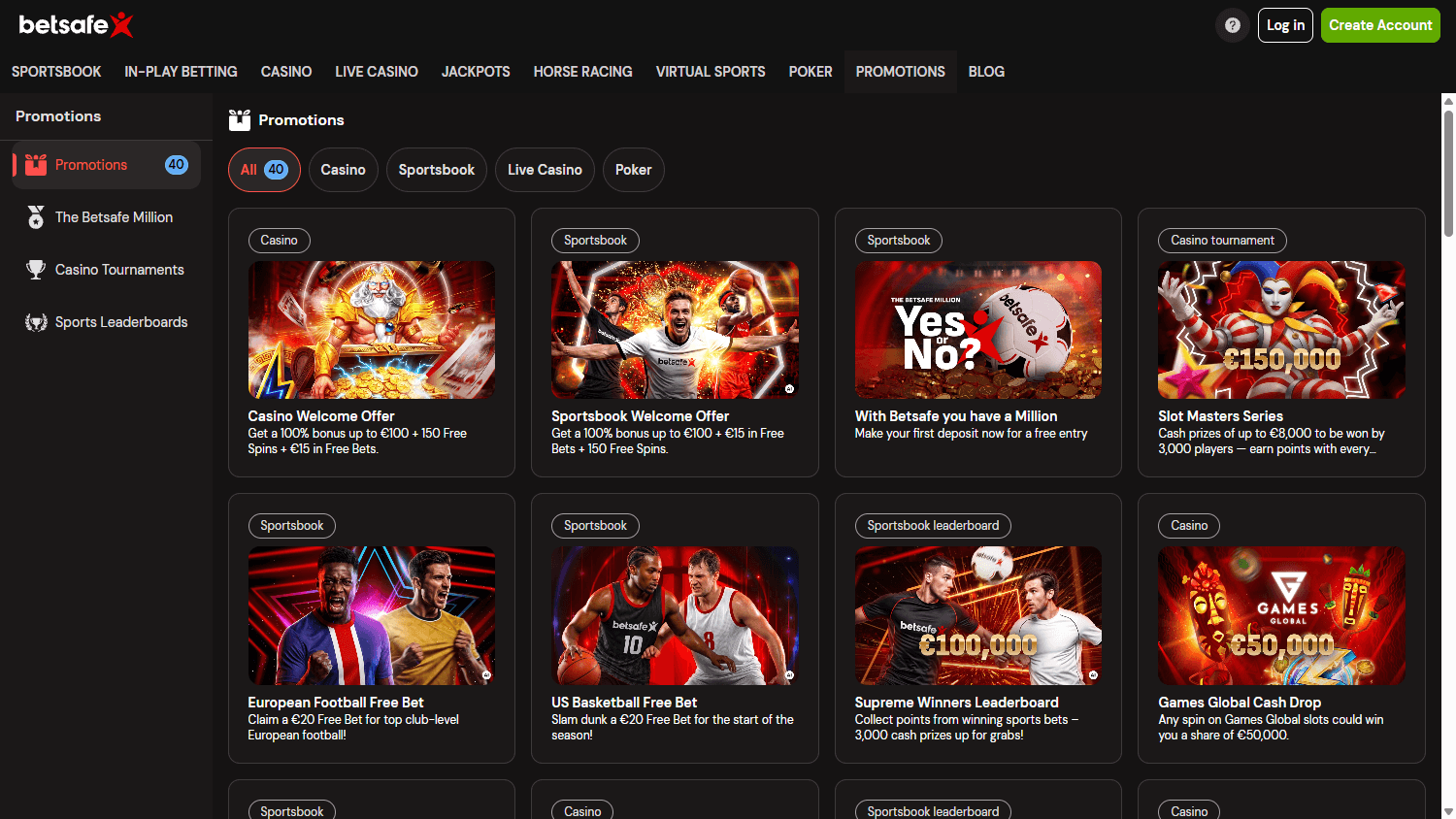Click the scrollbar up arrow

(x=1448, y=100)
